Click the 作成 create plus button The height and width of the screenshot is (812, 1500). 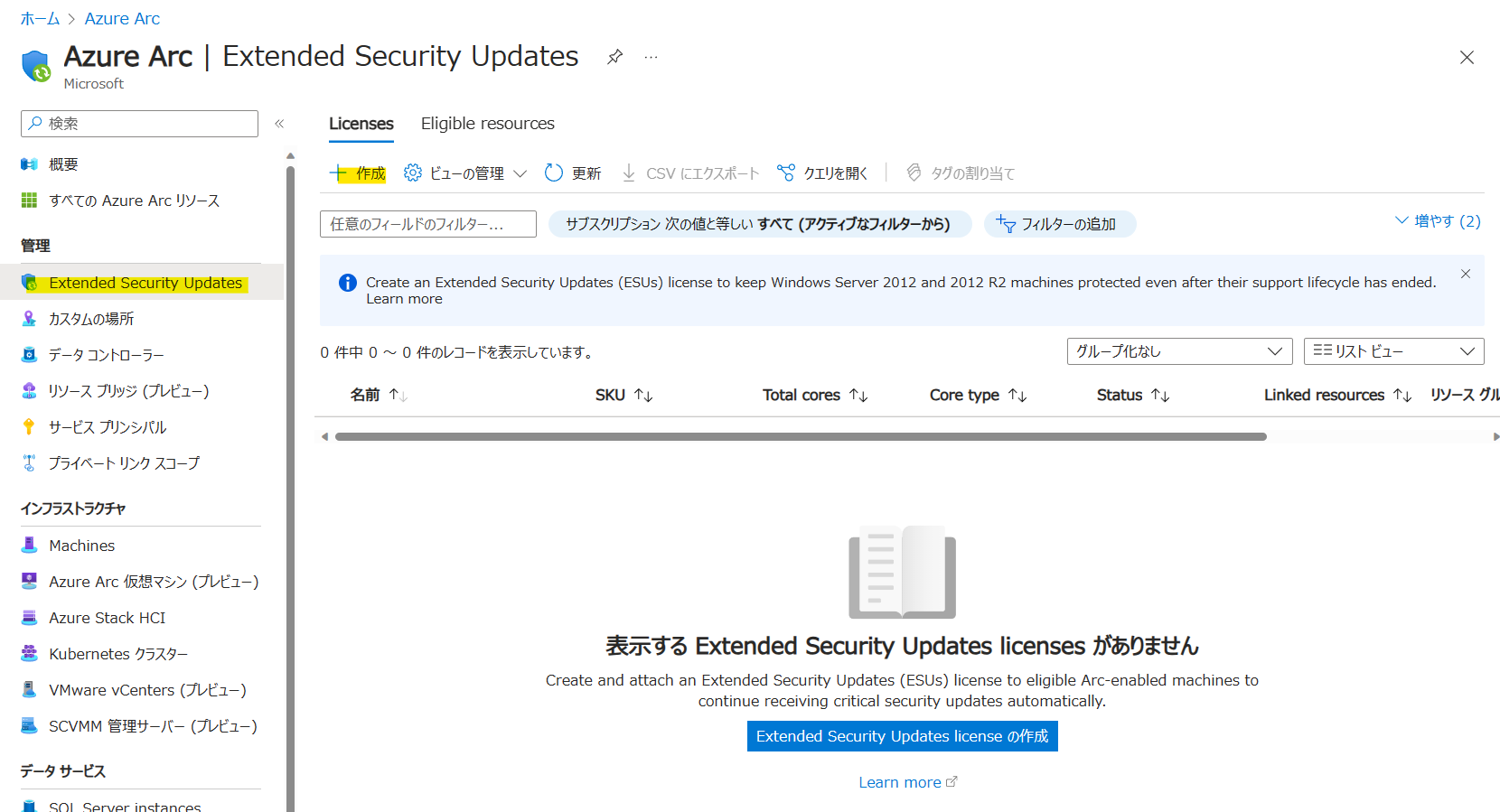tap(358, 173)
